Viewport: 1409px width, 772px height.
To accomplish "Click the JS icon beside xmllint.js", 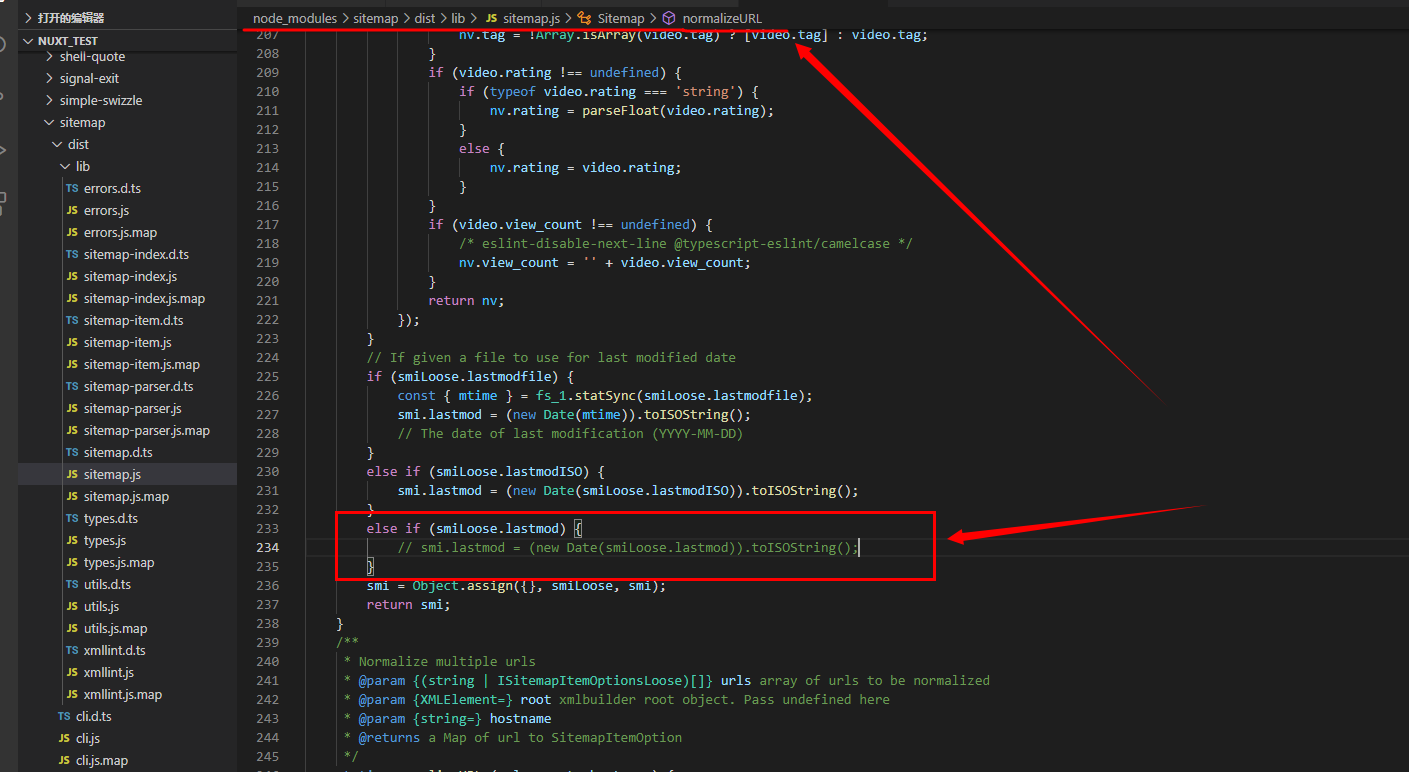I will click(72, 673).
